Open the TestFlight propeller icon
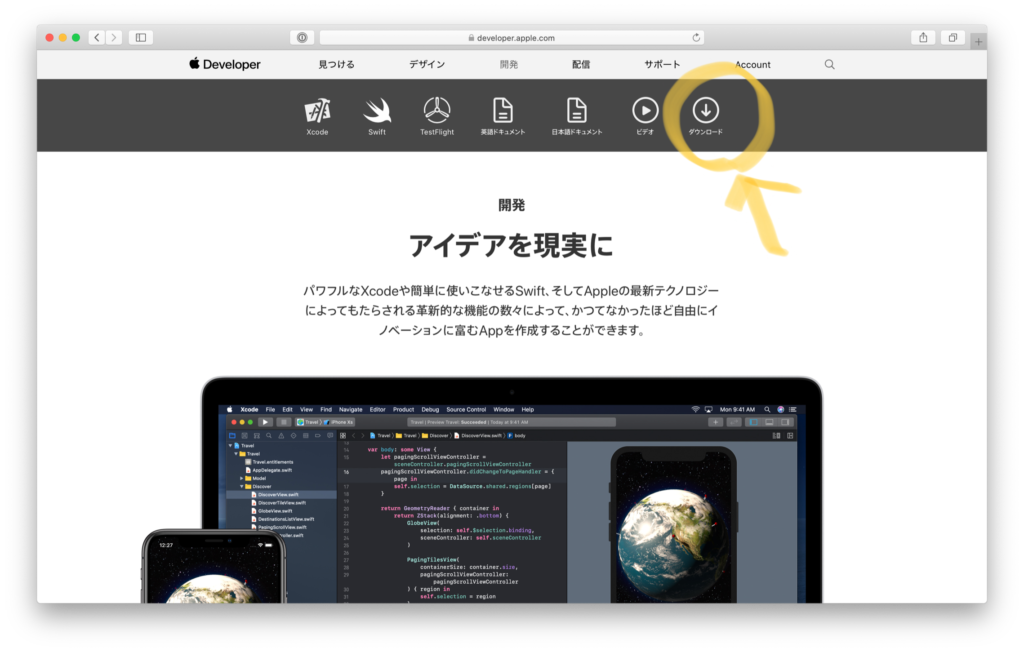This screenshot has height=652, width=1024. click(x=436, y=111)
